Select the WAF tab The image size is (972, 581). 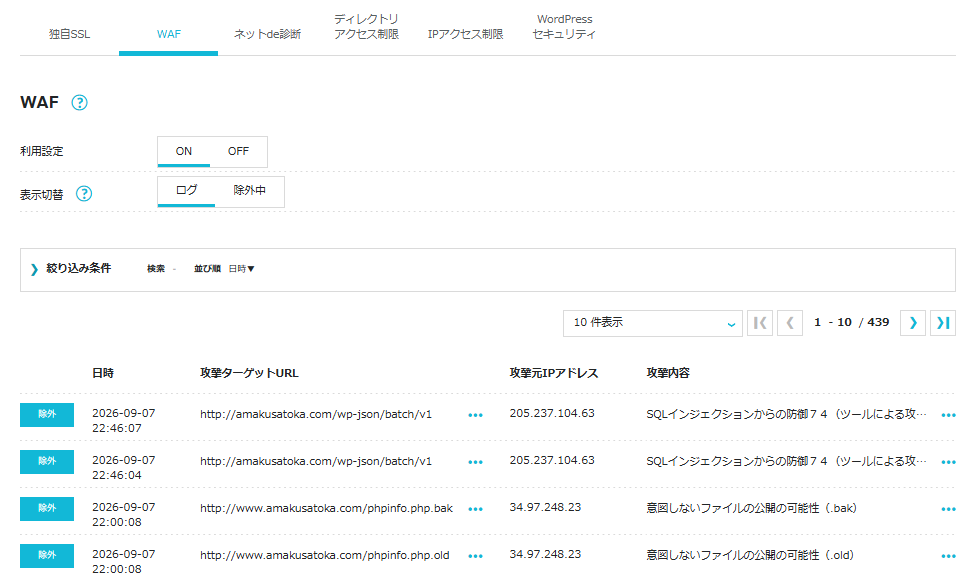169,34
